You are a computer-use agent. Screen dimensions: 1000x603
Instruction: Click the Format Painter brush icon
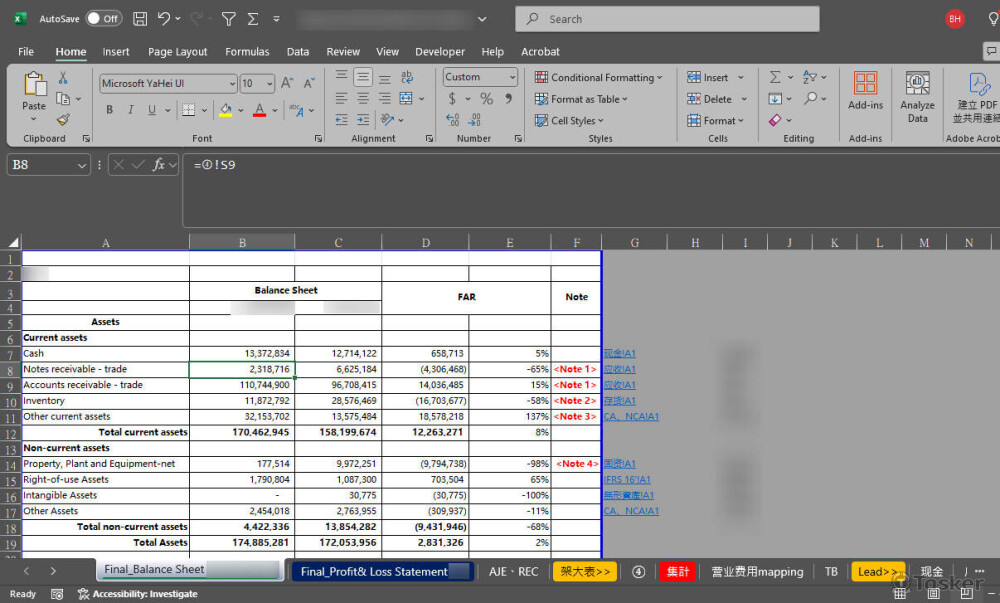point(63,119)
